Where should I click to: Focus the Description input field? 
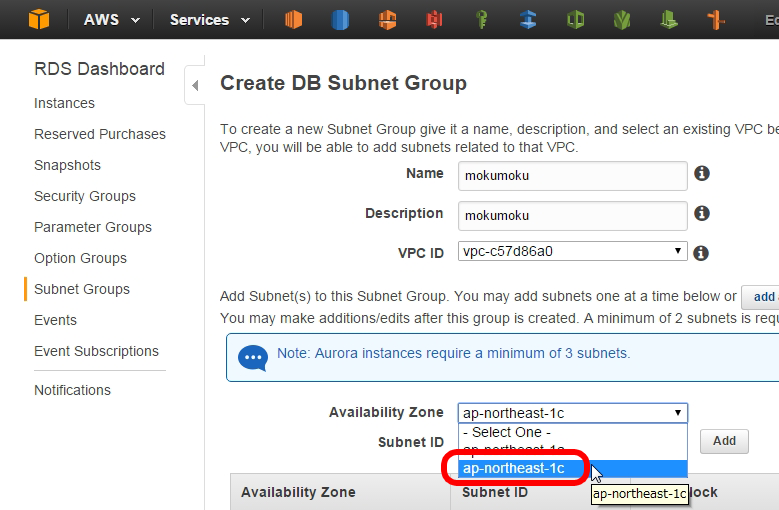point(572,216)
